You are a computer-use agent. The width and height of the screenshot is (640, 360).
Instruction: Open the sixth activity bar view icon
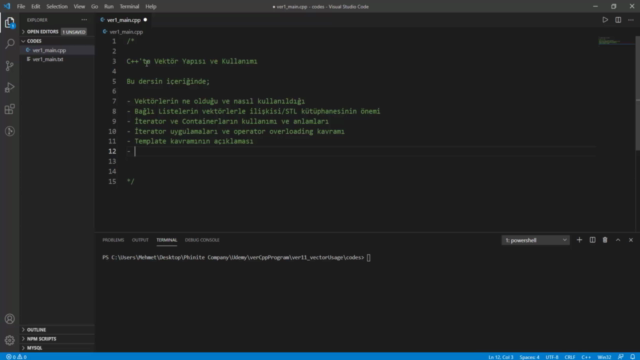point(9,131)
